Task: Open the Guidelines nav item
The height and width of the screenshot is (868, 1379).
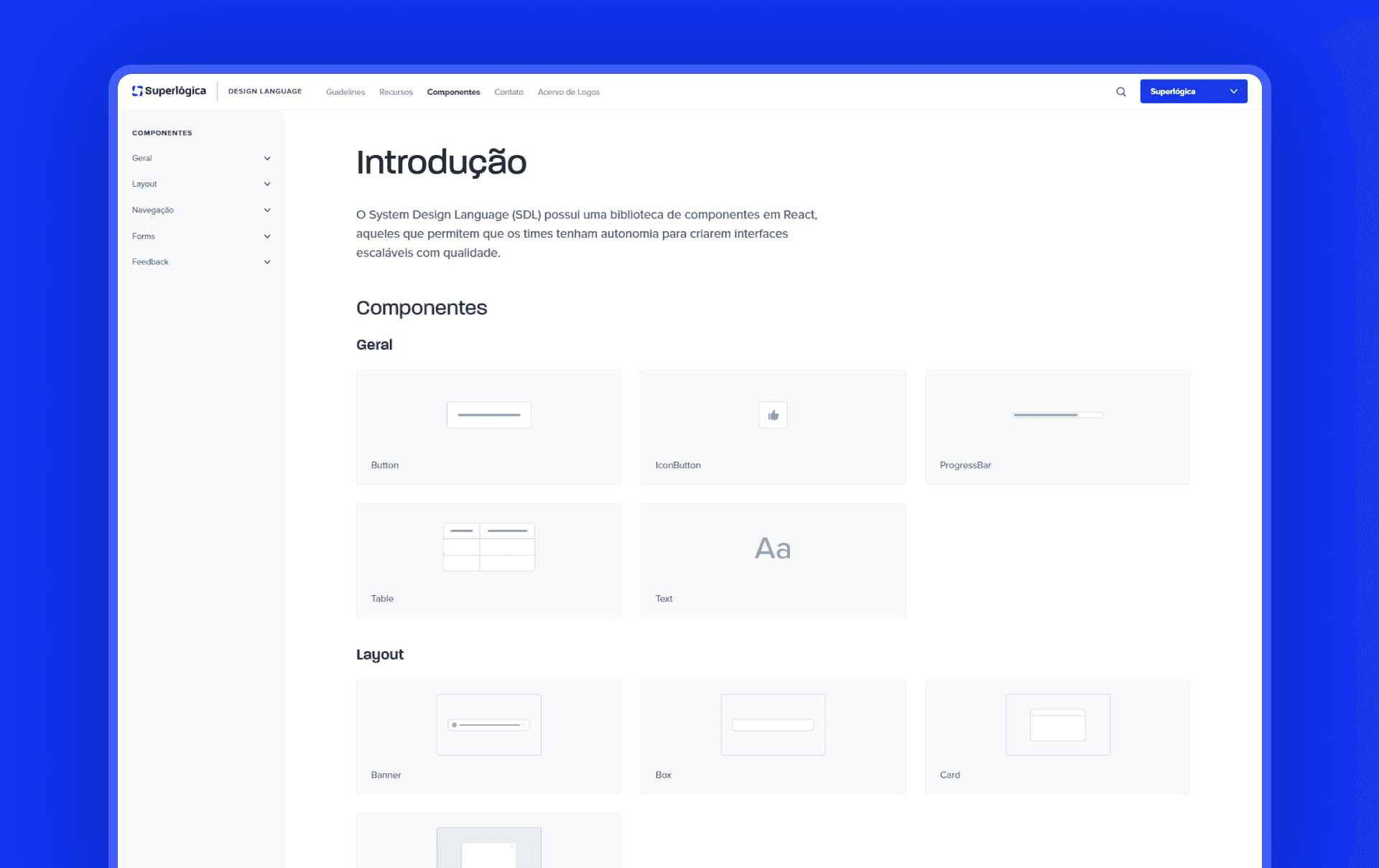Action: tap(345, 92)
